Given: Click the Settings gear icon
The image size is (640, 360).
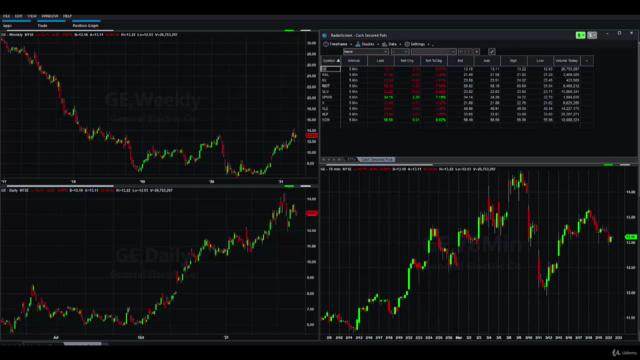Looking at the screenshot, I should [x=407, y=44].
